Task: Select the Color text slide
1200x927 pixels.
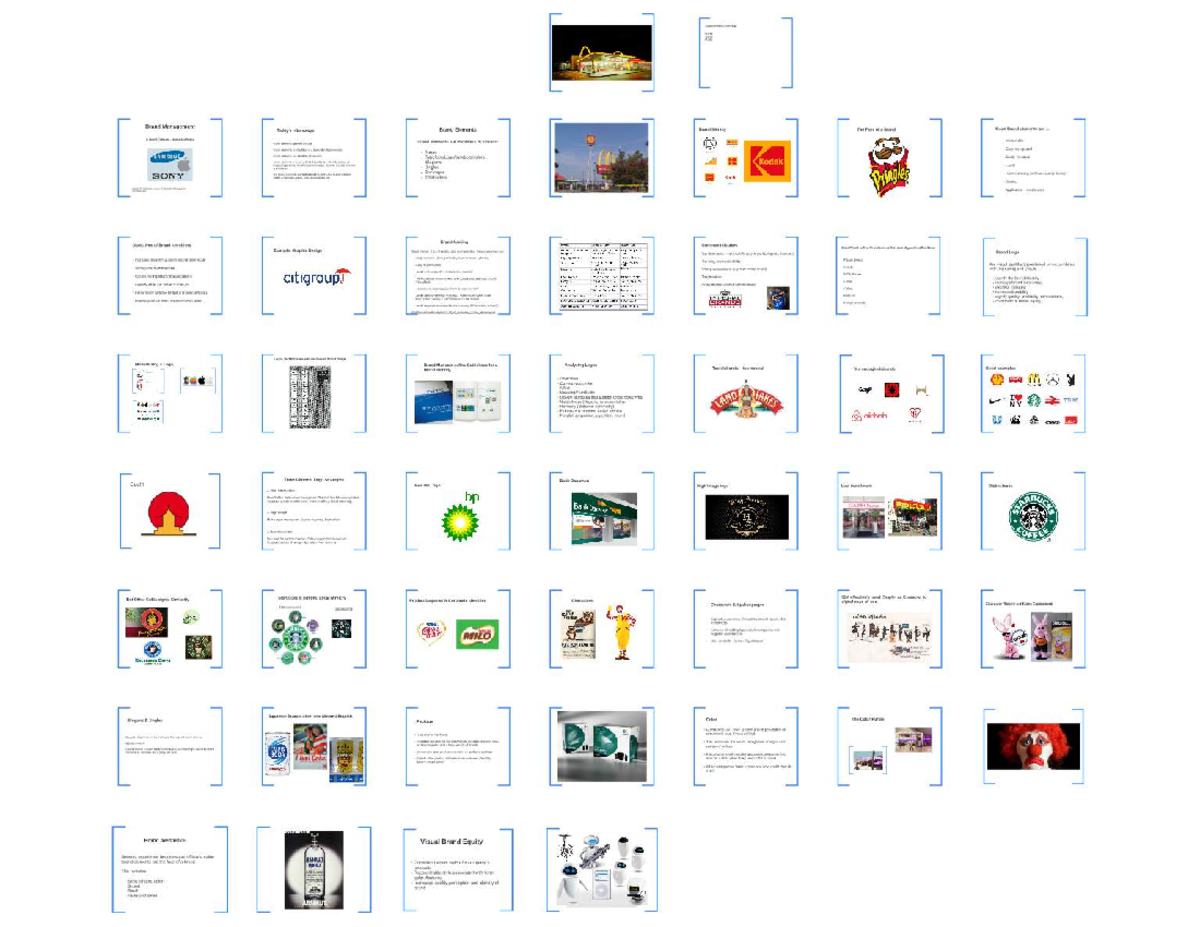Action: tap(746, 747)
